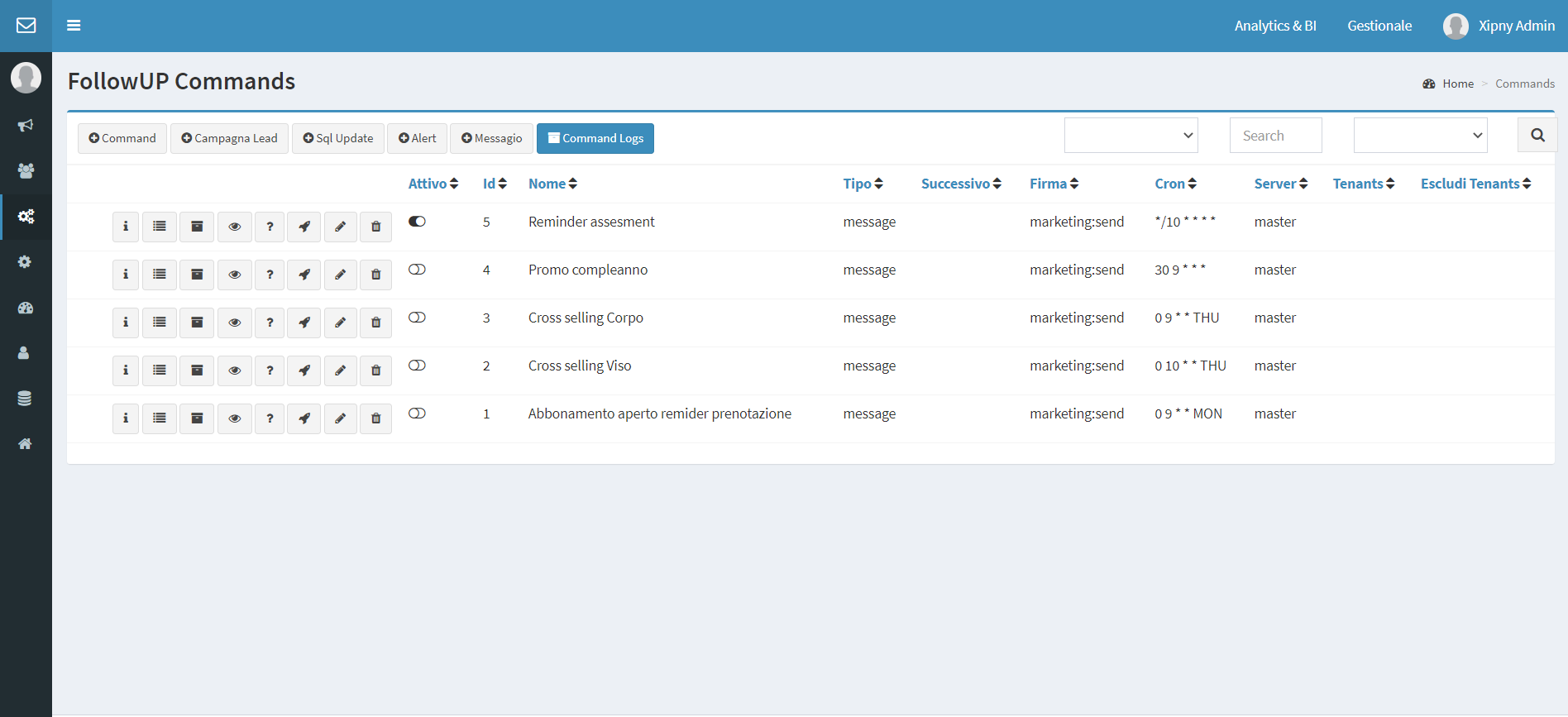The image size is (1568, 717).
Task: Delete Abbonamento aperto remider prenotazione command
Action: coord(376,418)
